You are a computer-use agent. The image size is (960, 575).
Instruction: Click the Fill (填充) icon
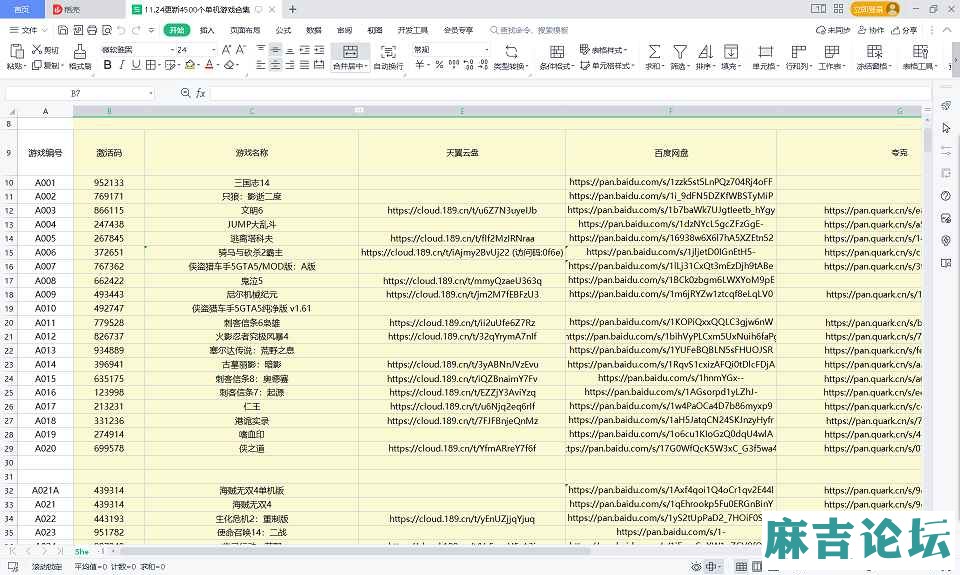pos(731,51)
